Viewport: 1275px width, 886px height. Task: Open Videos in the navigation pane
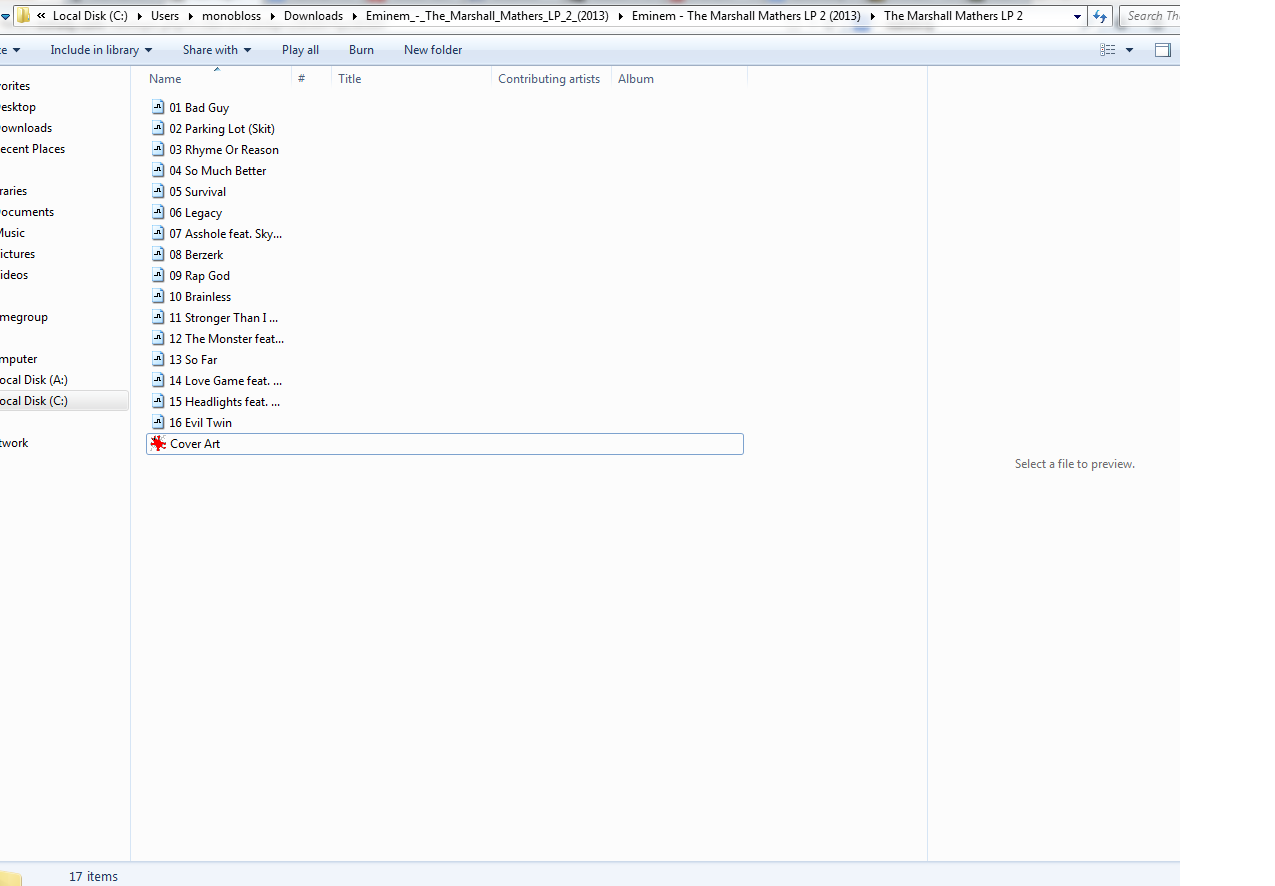point(14,275)
